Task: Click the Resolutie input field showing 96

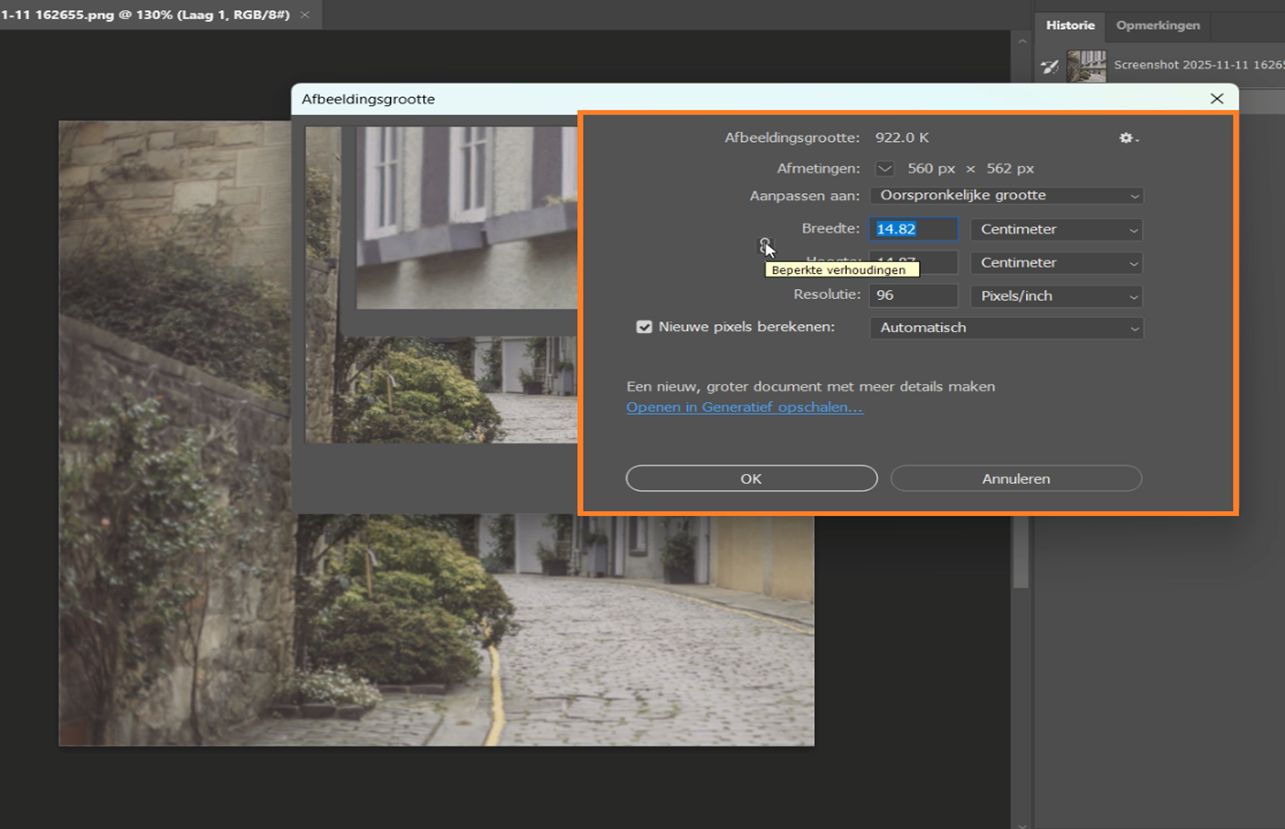Action: [x=913, y=296]
